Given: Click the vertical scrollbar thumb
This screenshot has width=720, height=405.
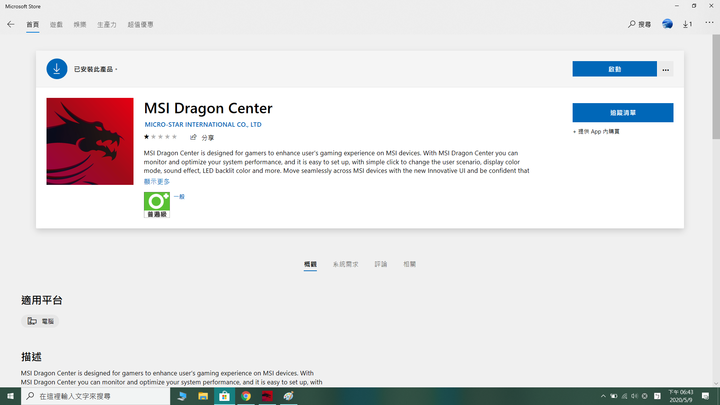Looking at the screenshot, I should tap(716, 87).
